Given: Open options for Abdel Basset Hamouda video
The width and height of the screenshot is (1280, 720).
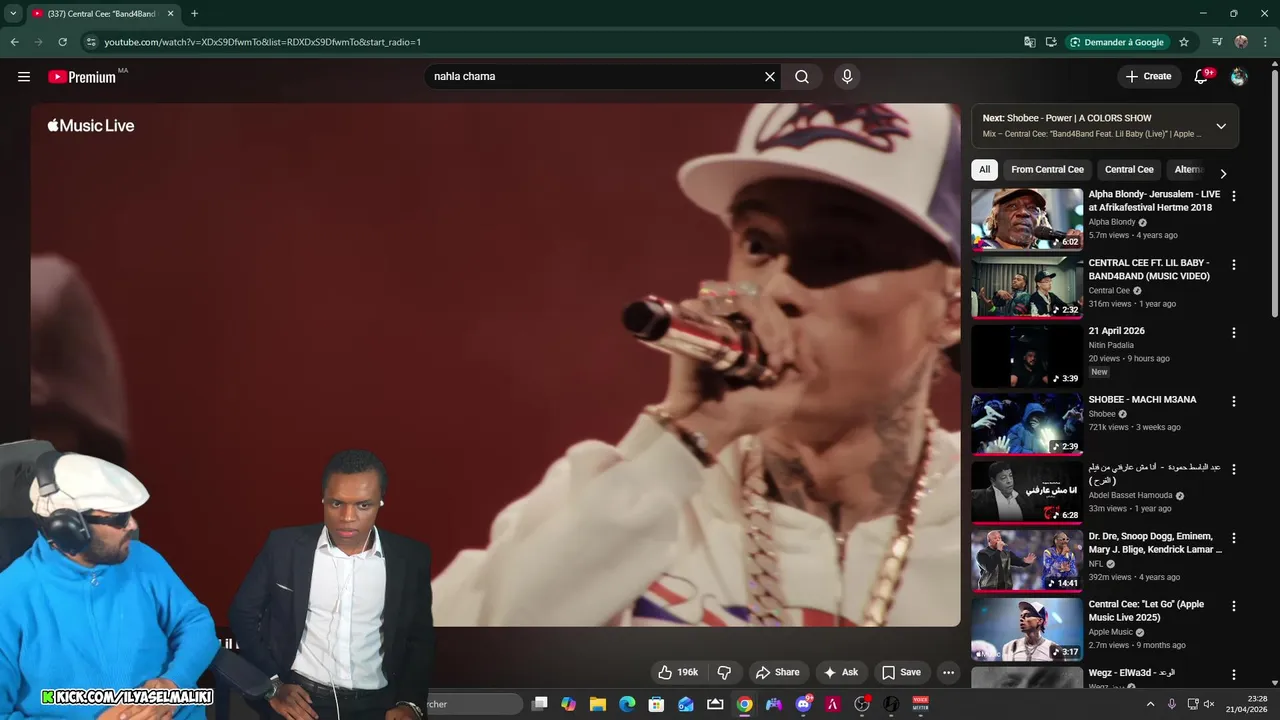Looking at the screenshot, I should coord(1233,470).
